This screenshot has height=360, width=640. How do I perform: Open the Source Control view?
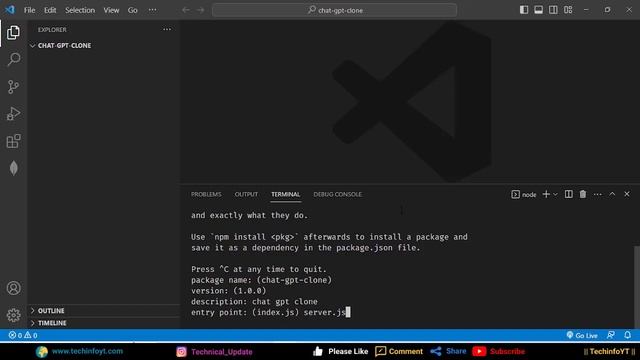13,87
